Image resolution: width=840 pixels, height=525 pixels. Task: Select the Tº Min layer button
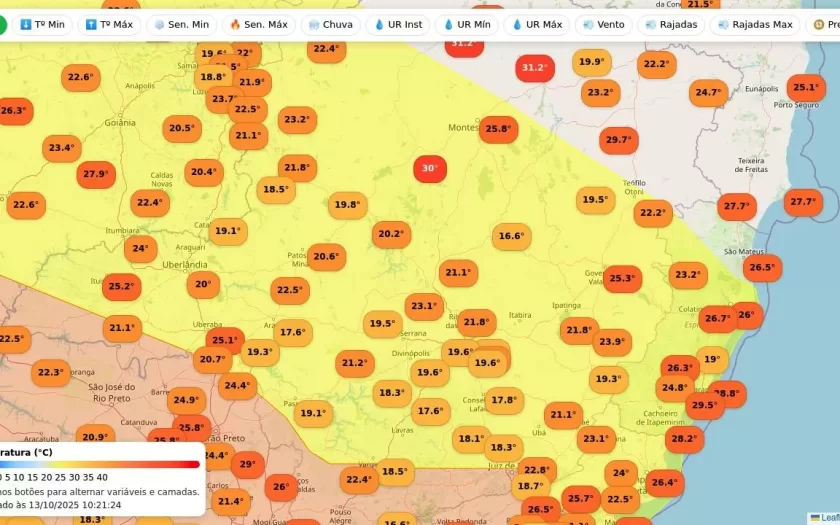coord(42,24)
